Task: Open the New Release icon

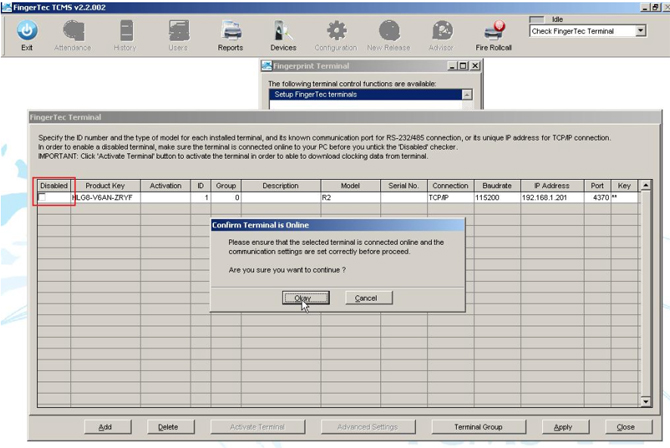Action: (389, 31)
